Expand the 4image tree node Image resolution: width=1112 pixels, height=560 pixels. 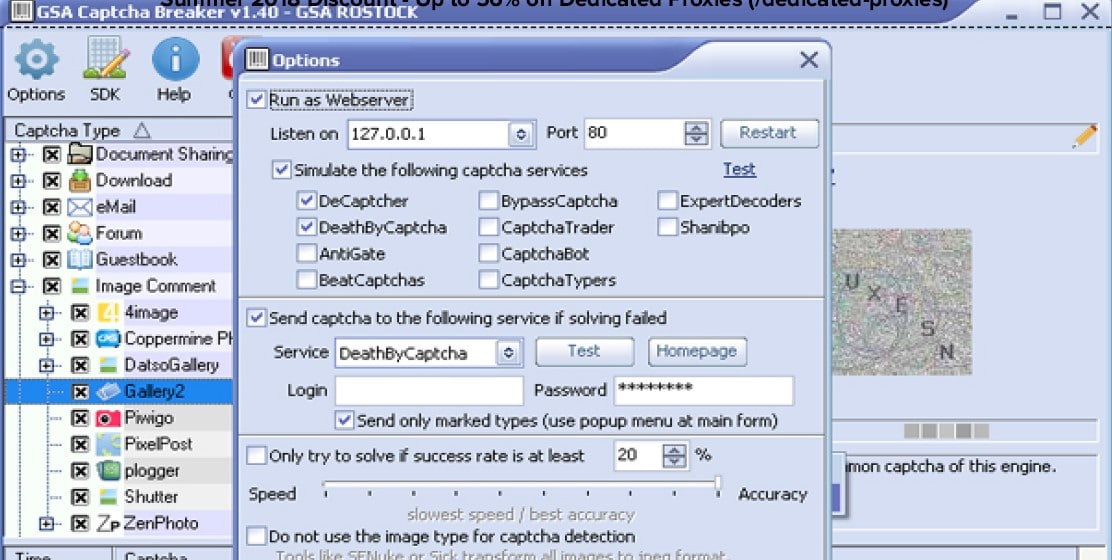(47, 313)
